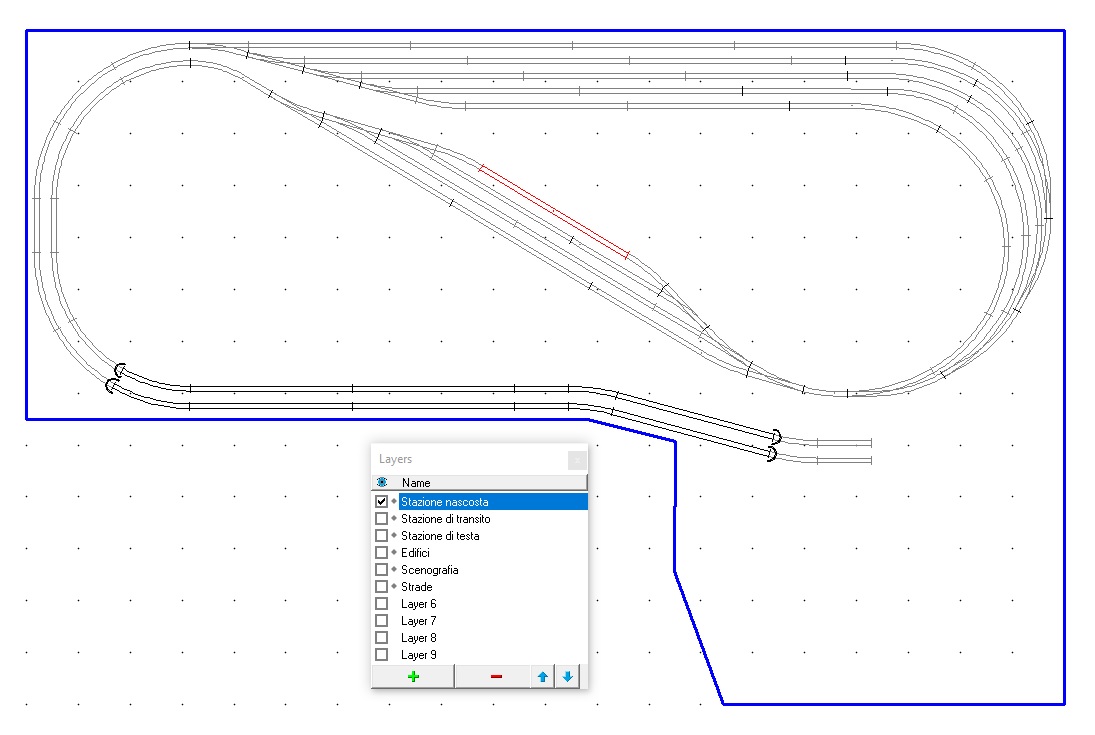Move selected layer up with blue arrow

[543, 676]
